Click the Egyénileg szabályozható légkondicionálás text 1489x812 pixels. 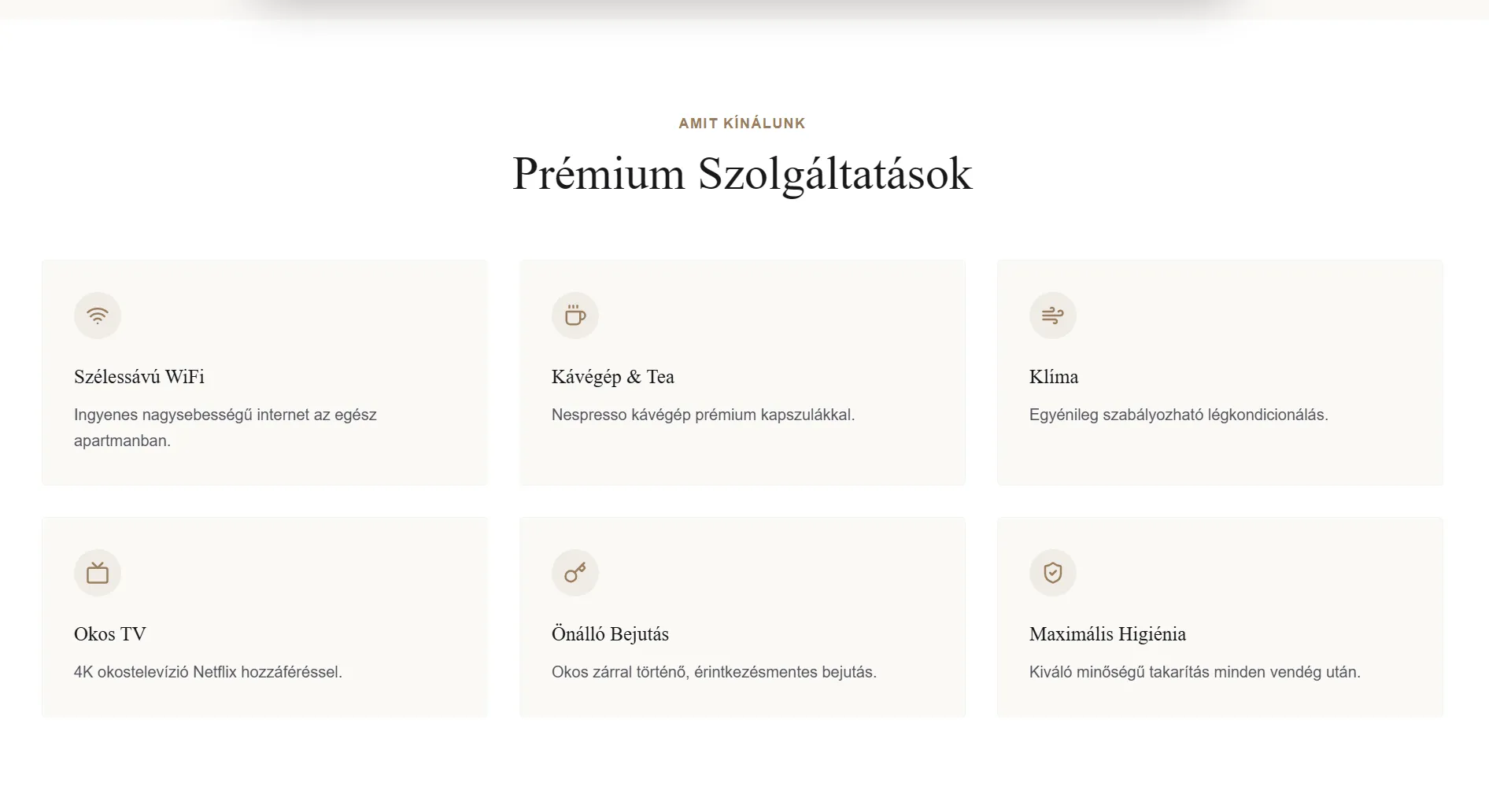(1178, 415)
